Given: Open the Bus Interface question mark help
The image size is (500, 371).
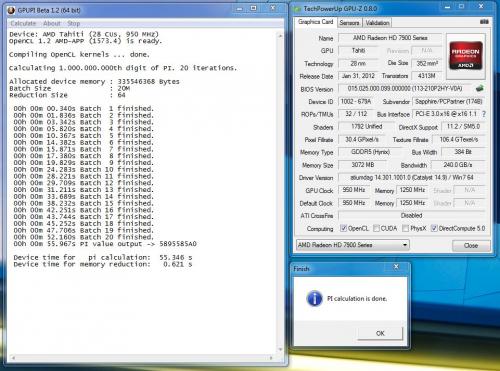Looking at the screenshot, I should [x=484, y=114].
